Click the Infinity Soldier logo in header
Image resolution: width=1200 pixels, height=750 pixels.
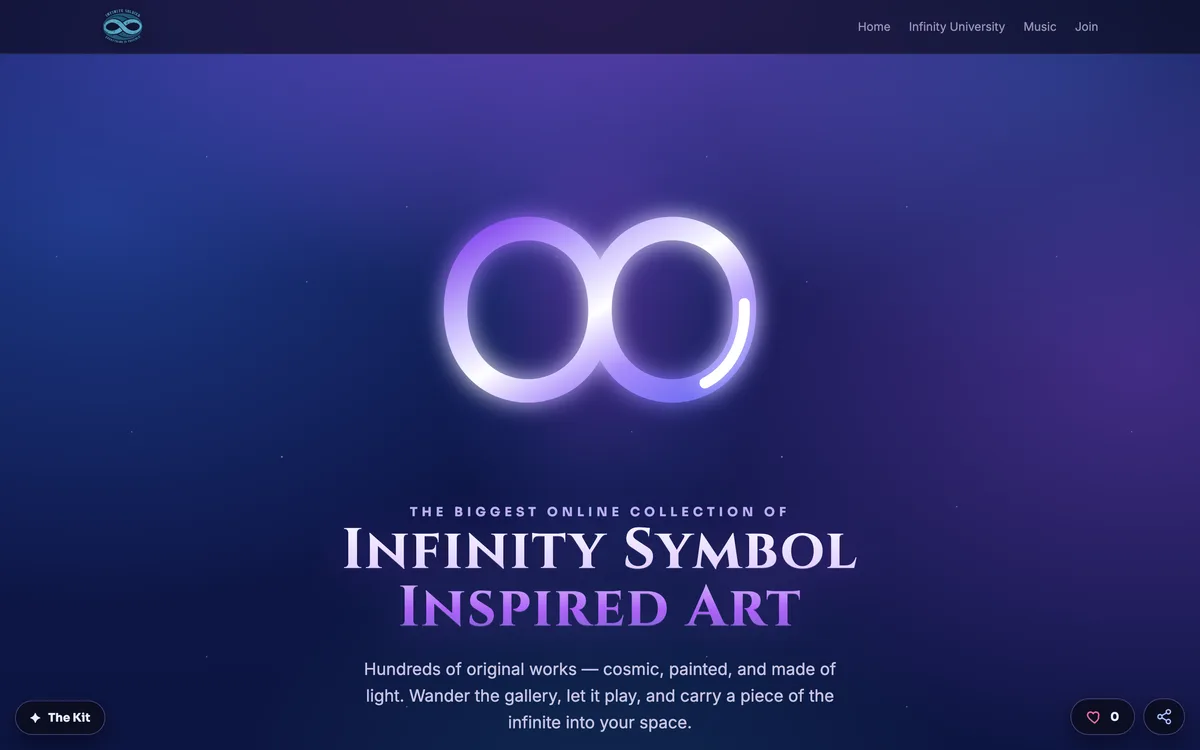[x=122, y=27]
